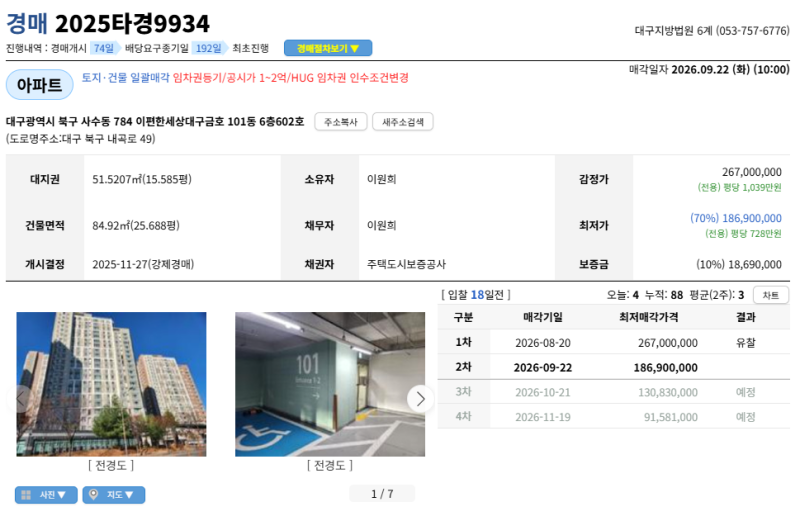
Task: Click 개시결정 value 2025-11-27(강제경매)
Action: tap(143, 264)
